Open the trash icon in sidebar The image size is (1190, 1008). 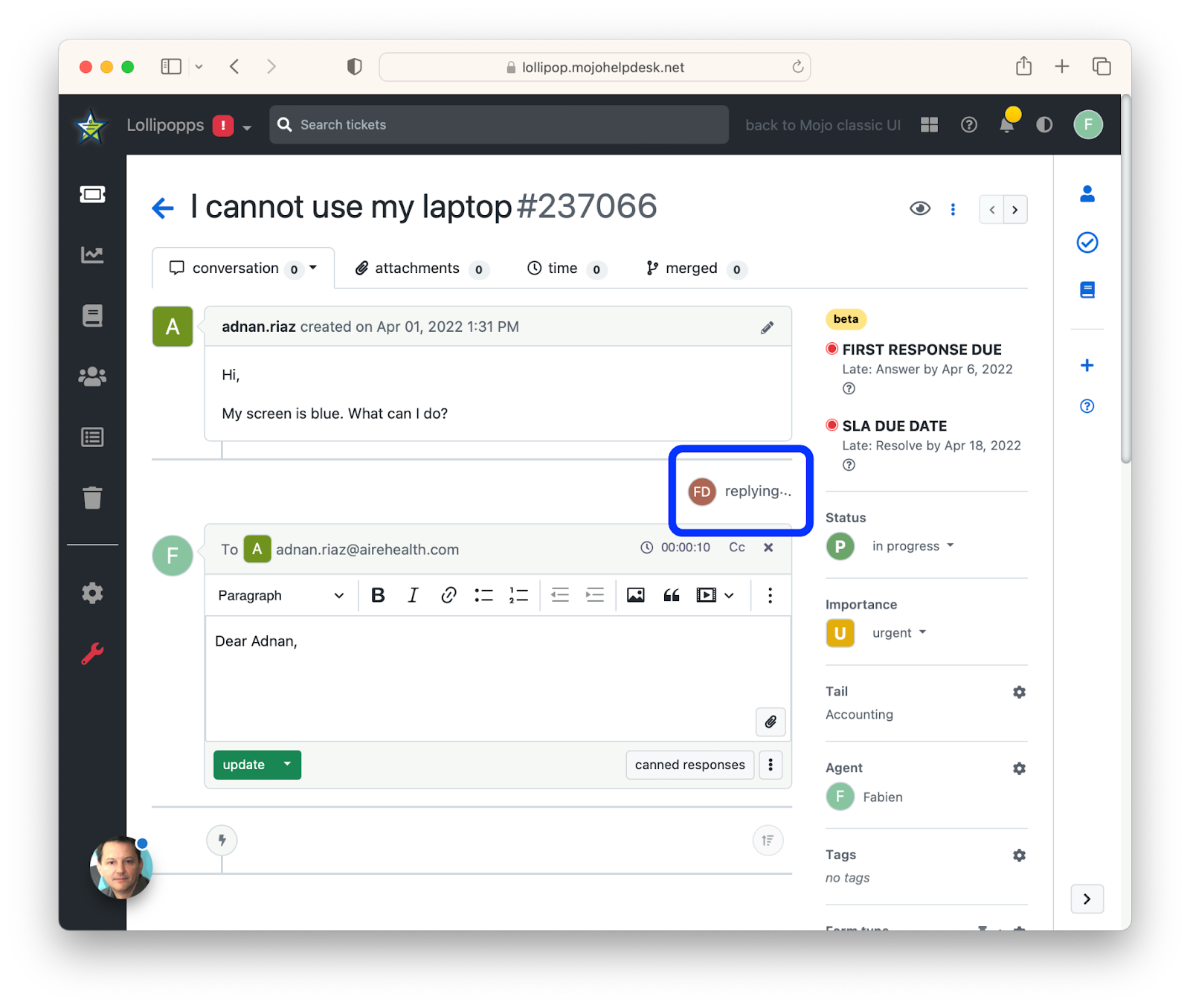[x=92, y=498]
